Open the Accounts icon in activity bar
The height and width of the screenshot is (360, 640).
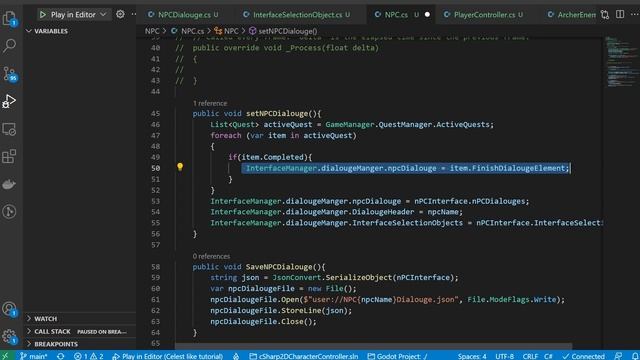[x=9, y=309]
